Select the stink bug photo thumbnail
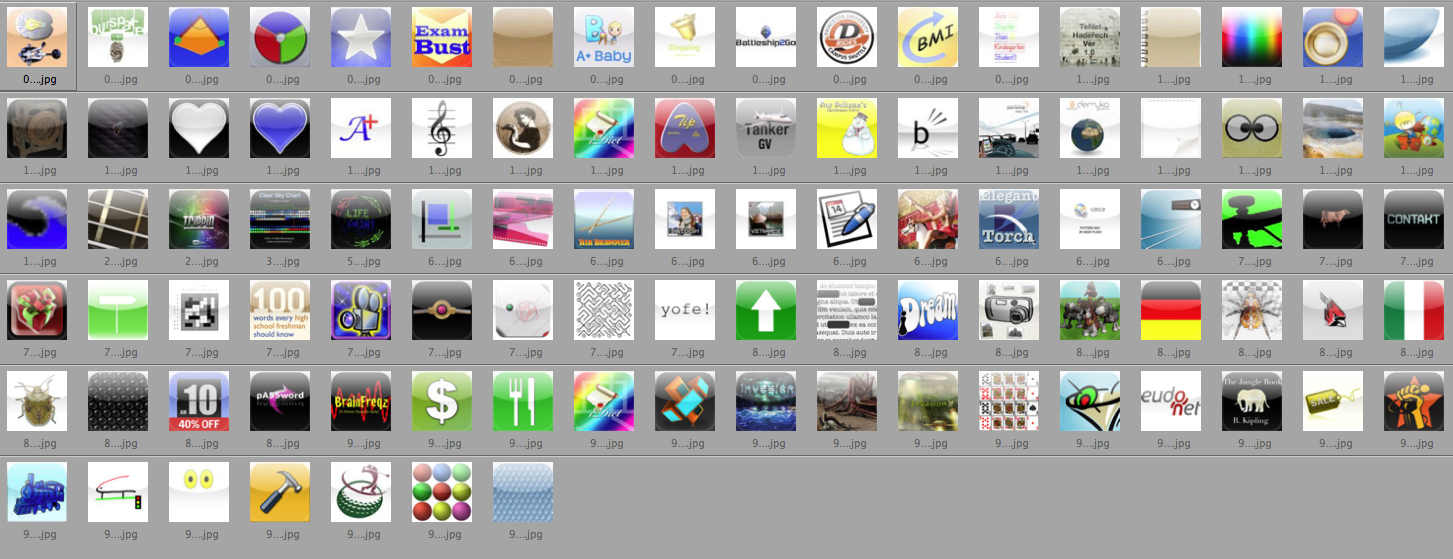1453x559 pixels. point(37,401)
